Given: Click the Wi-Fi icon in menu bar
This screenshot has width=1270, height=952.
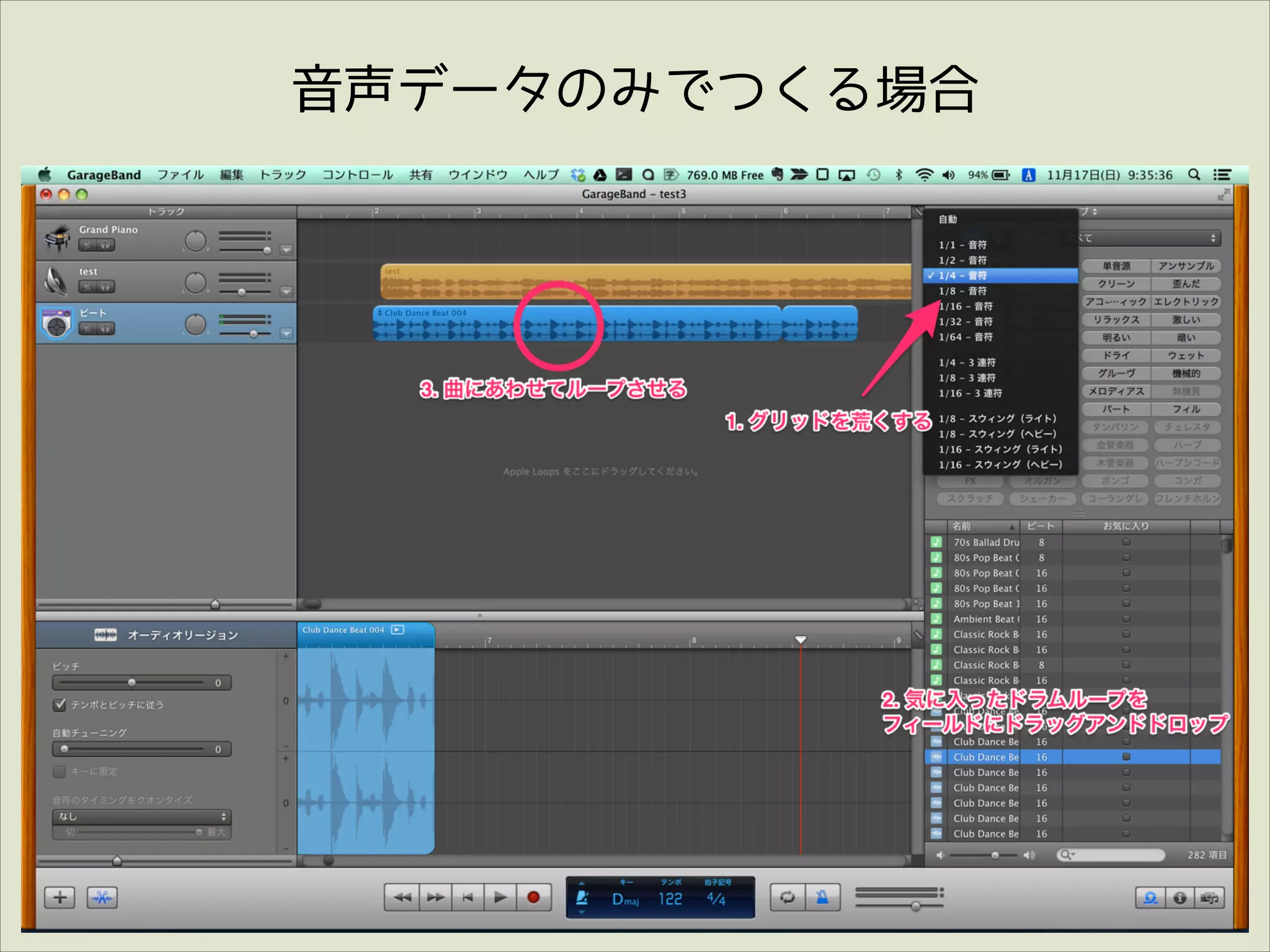Looking at the screenshot, I should pyautogui.click(x=924, y=175).
